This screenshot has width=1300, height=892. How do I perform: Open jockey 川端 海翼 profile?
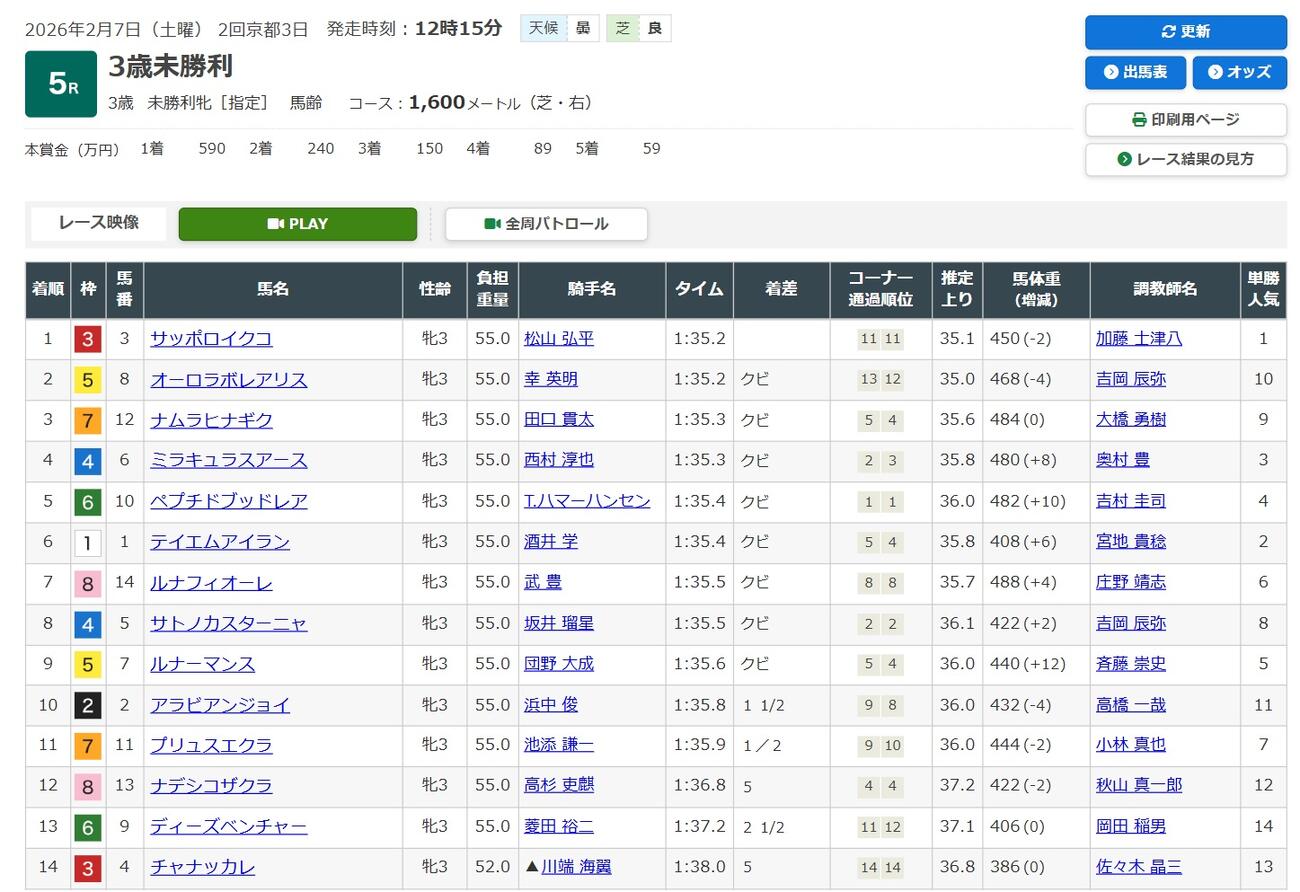576,867
